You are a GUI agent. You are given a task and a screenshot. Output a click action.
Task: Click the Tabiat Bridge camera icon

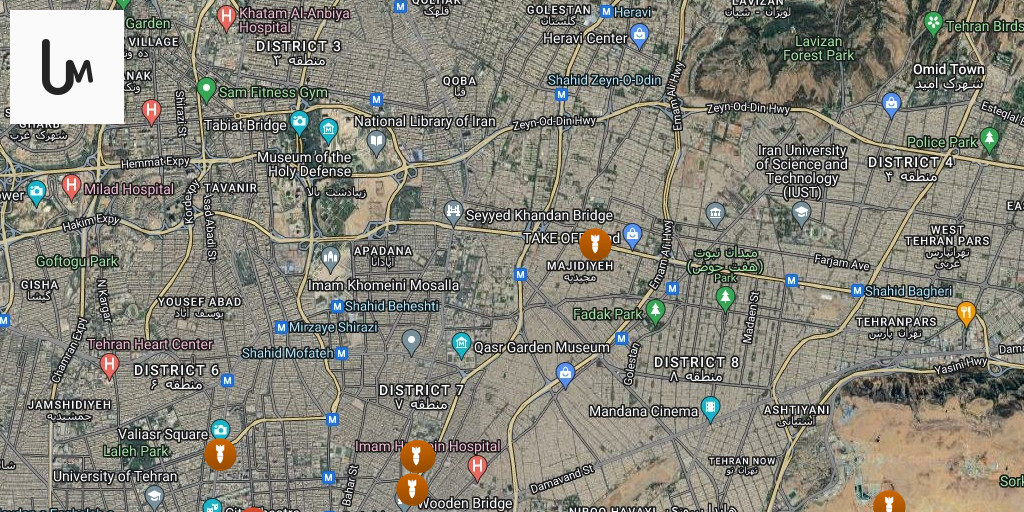coord(299,121)
